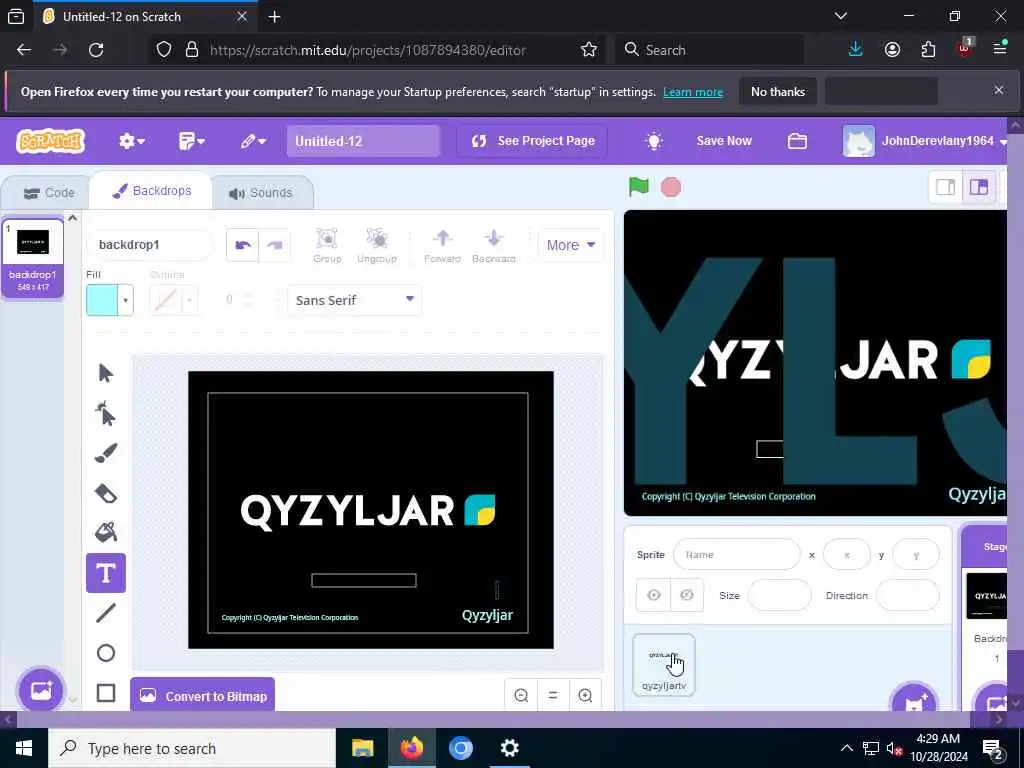
Task: Send selection Backward
Action: coord(494,246)
